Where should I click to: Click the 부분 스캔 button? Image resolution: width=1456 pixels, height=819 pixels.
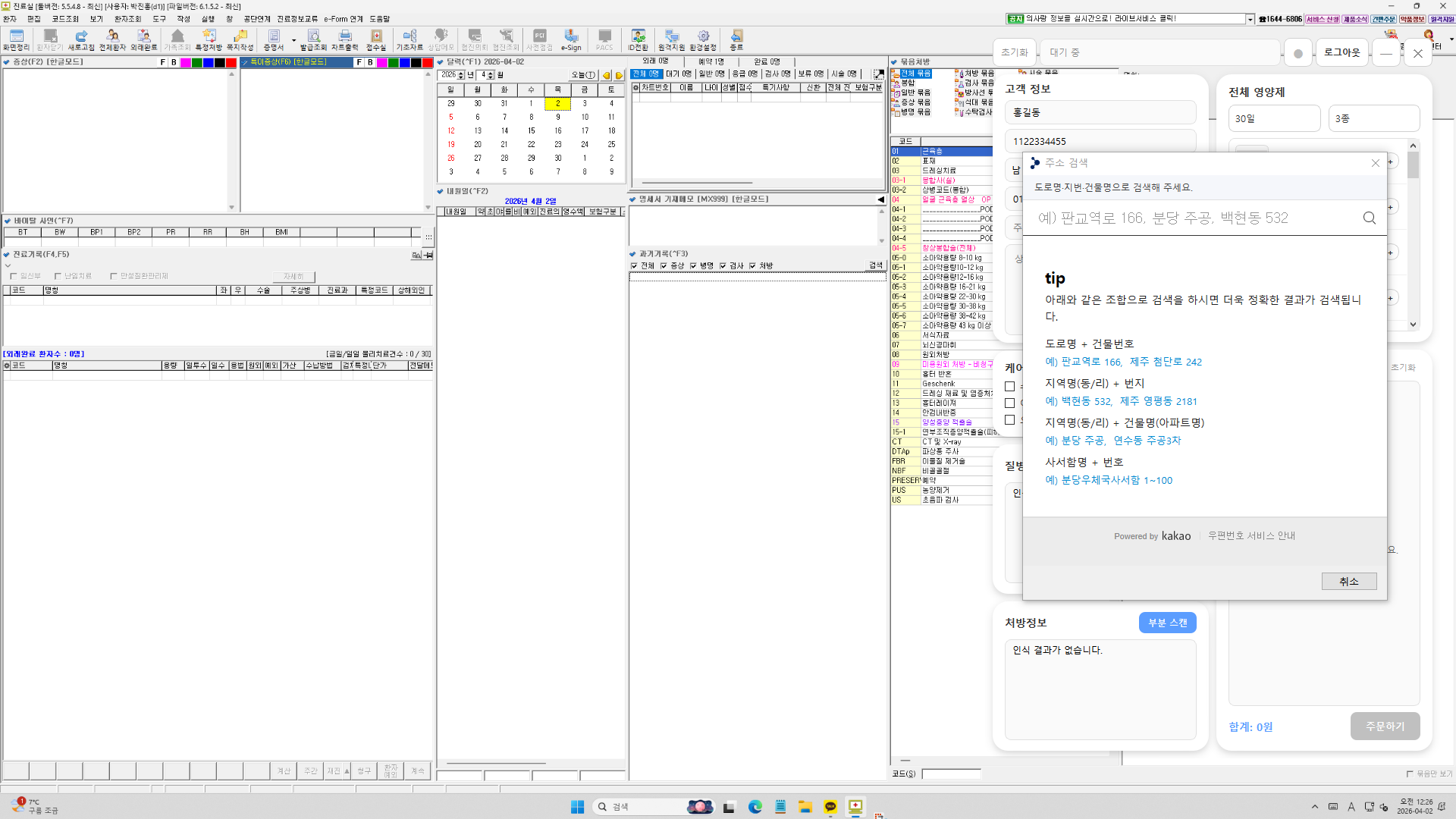tap(1167, 623)
